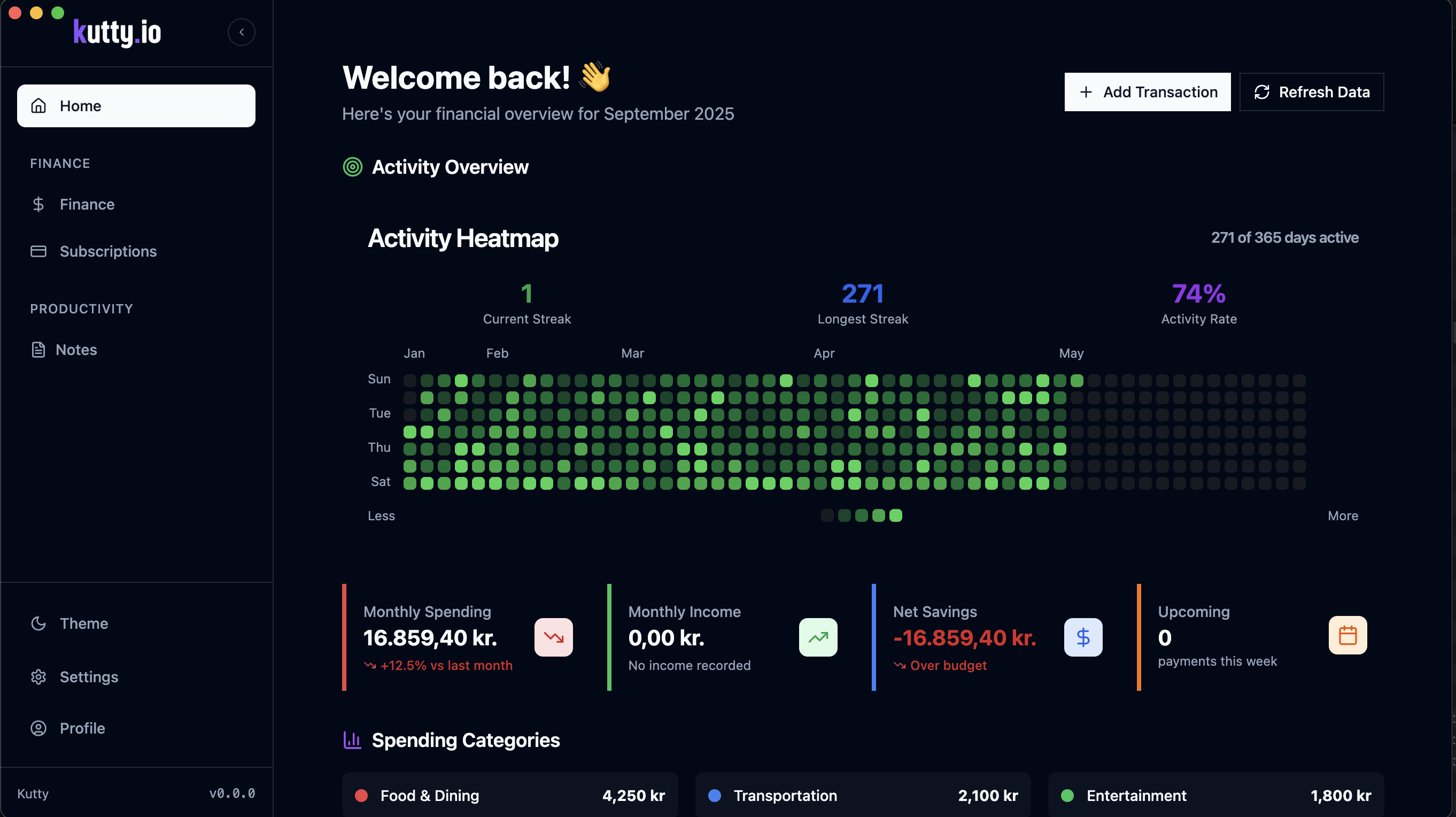Open Settings from the sidebar
The width and height of the screenshot is (1456, 817).
pyautogui.click(x=88, y=677)
